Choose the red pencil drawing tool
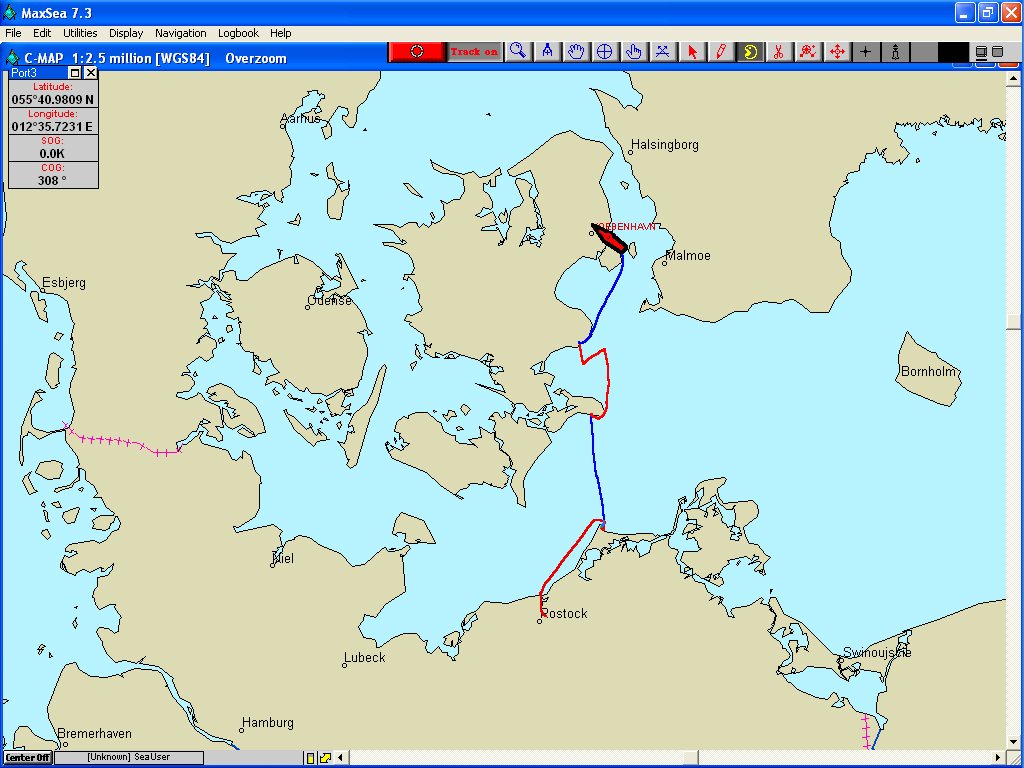The image size is (1024, 768). click(721, 52)
